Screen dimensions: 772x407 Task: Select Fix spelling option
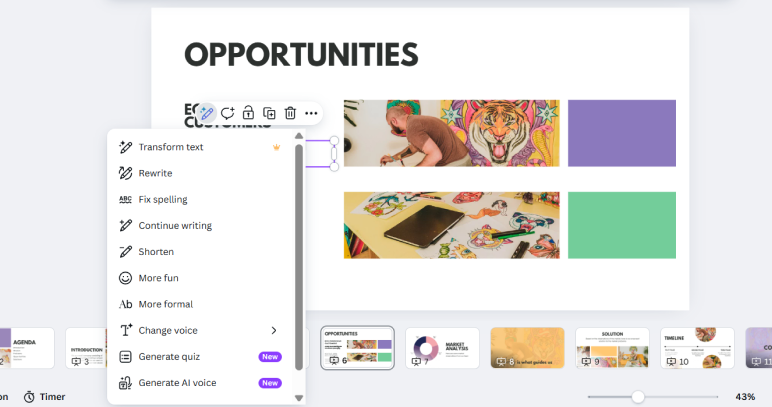coord(199,199)
